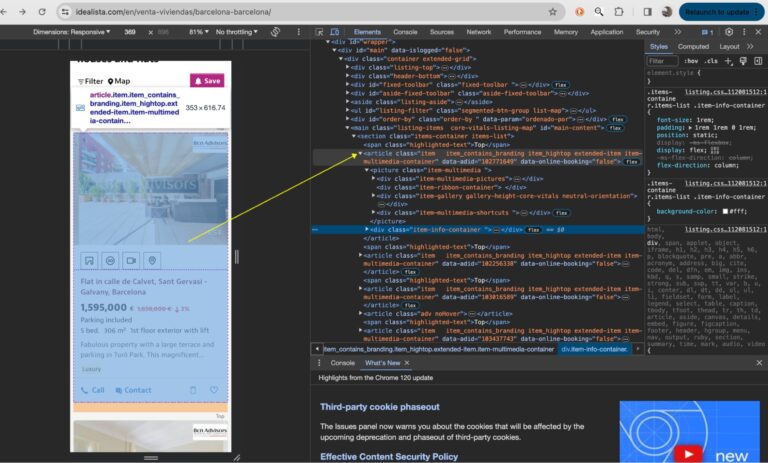Open the flexbox editor icon next to display

coord(715,150)
